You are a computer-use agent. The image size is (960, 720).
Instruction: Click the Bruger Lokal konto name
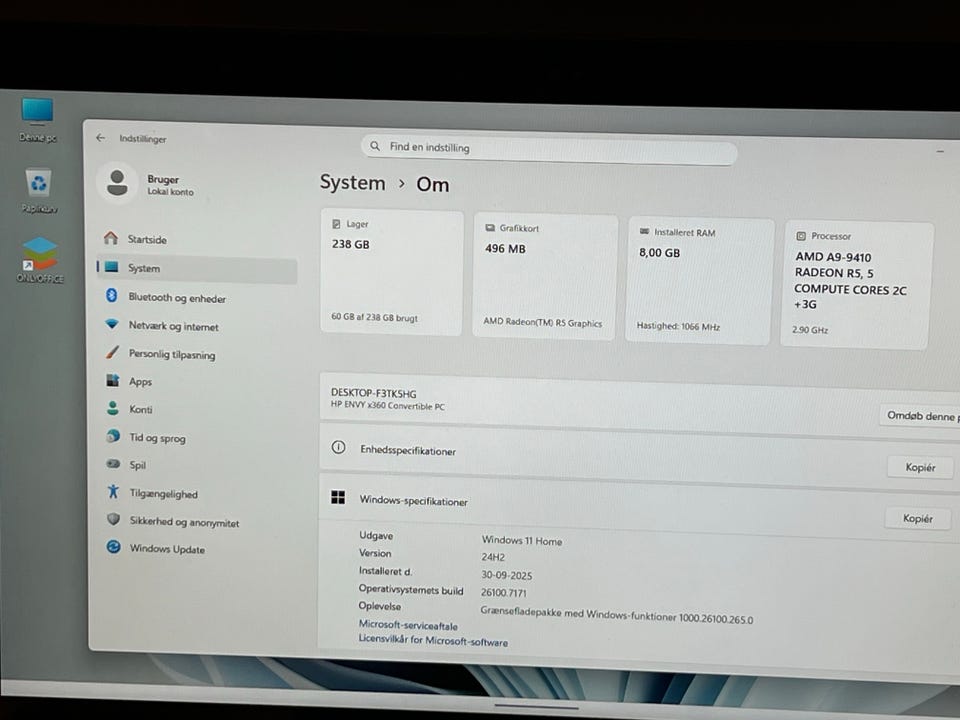[x=170, y=184]
